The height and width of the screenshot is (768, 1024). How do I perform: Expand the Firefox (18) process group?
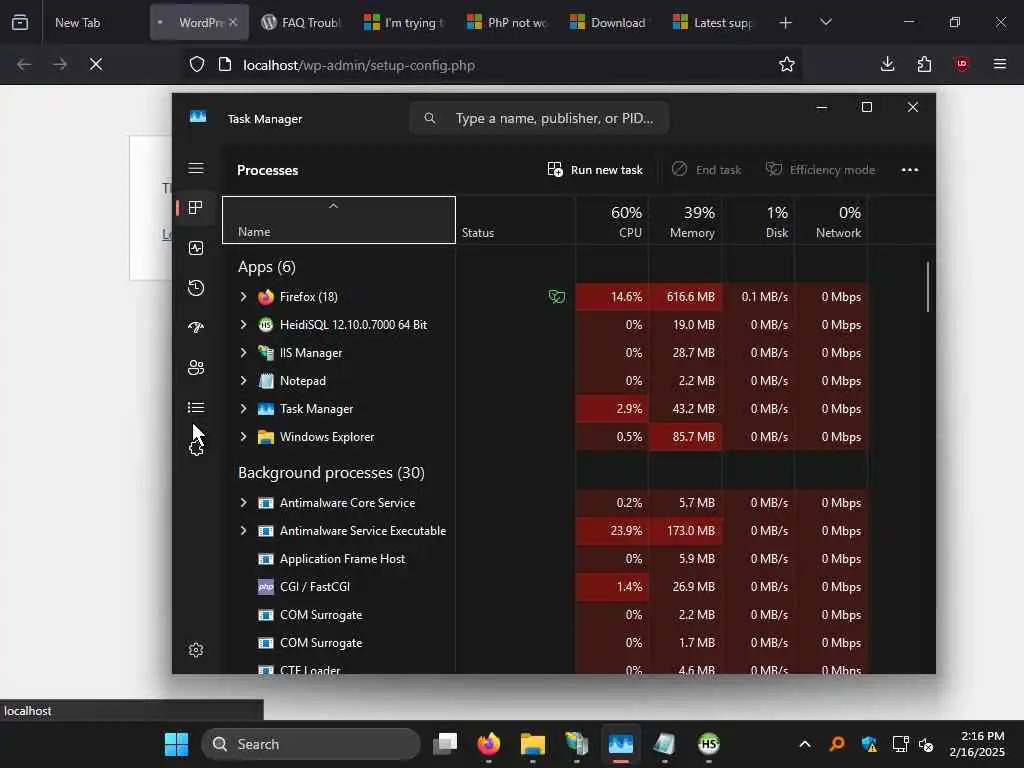[244, 296]
